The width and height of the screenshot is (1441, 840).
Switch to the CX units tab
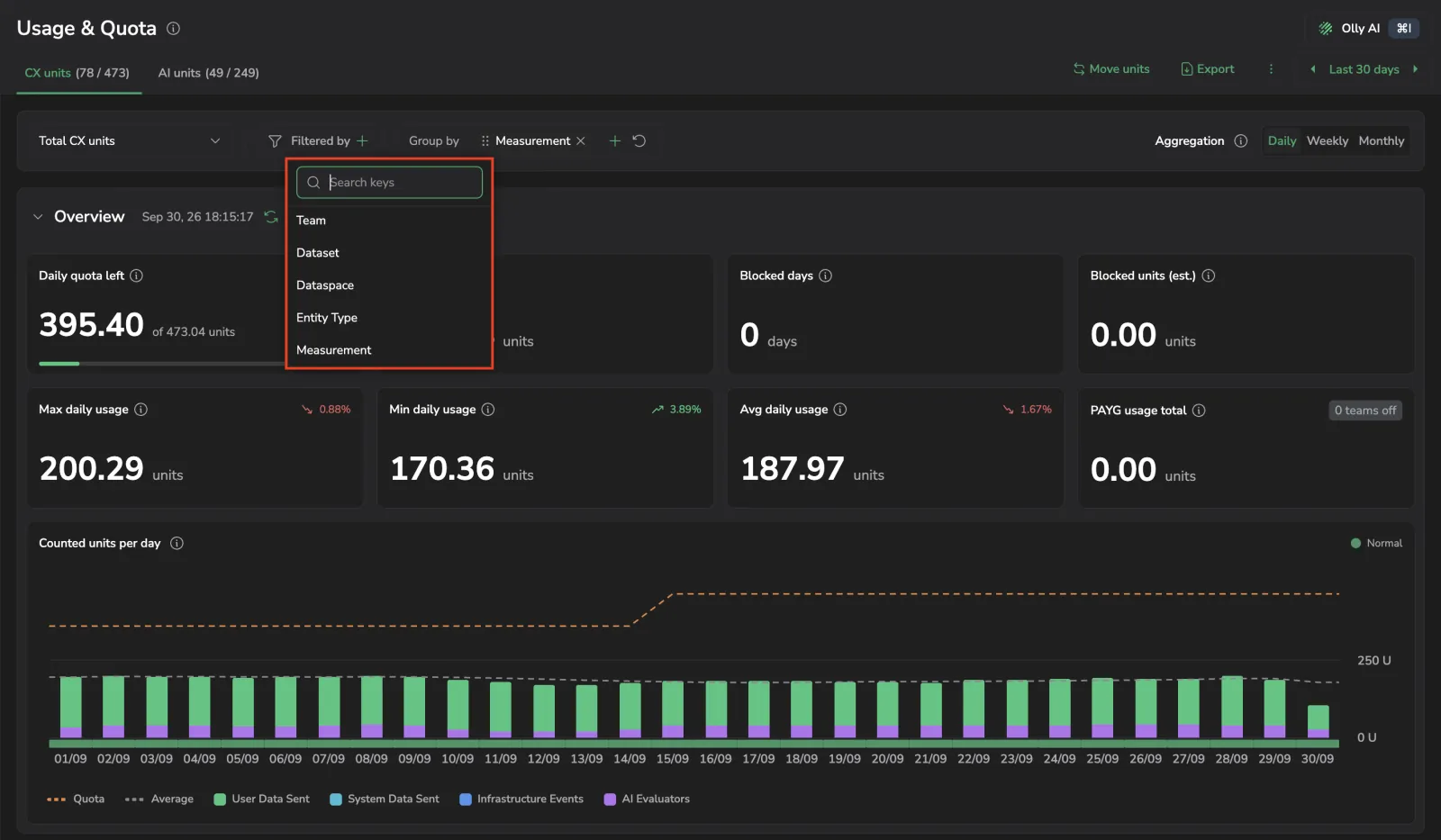[77, 73]
